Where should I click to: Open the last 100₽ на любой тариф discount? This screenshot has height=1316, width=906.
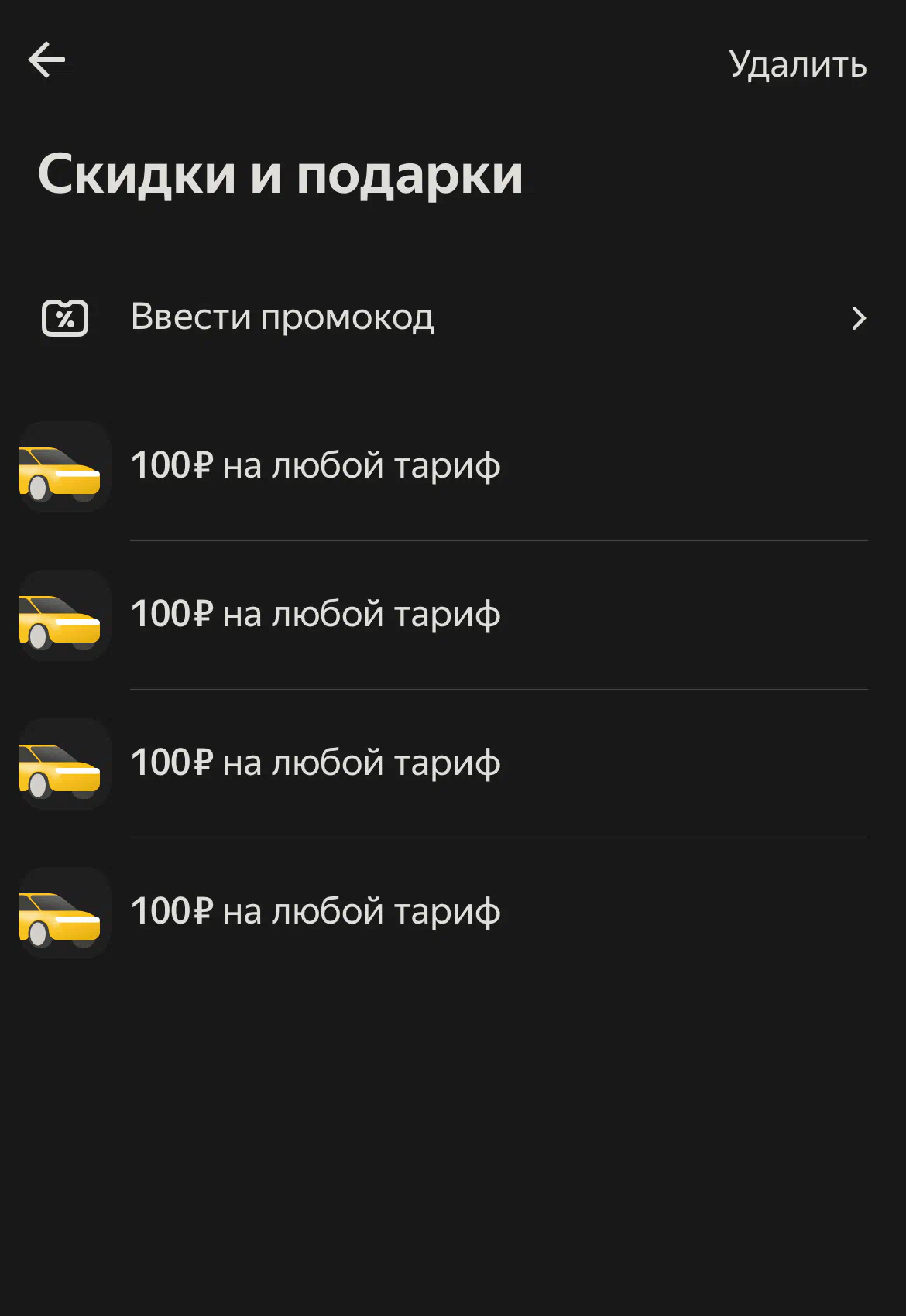(453, 913)
